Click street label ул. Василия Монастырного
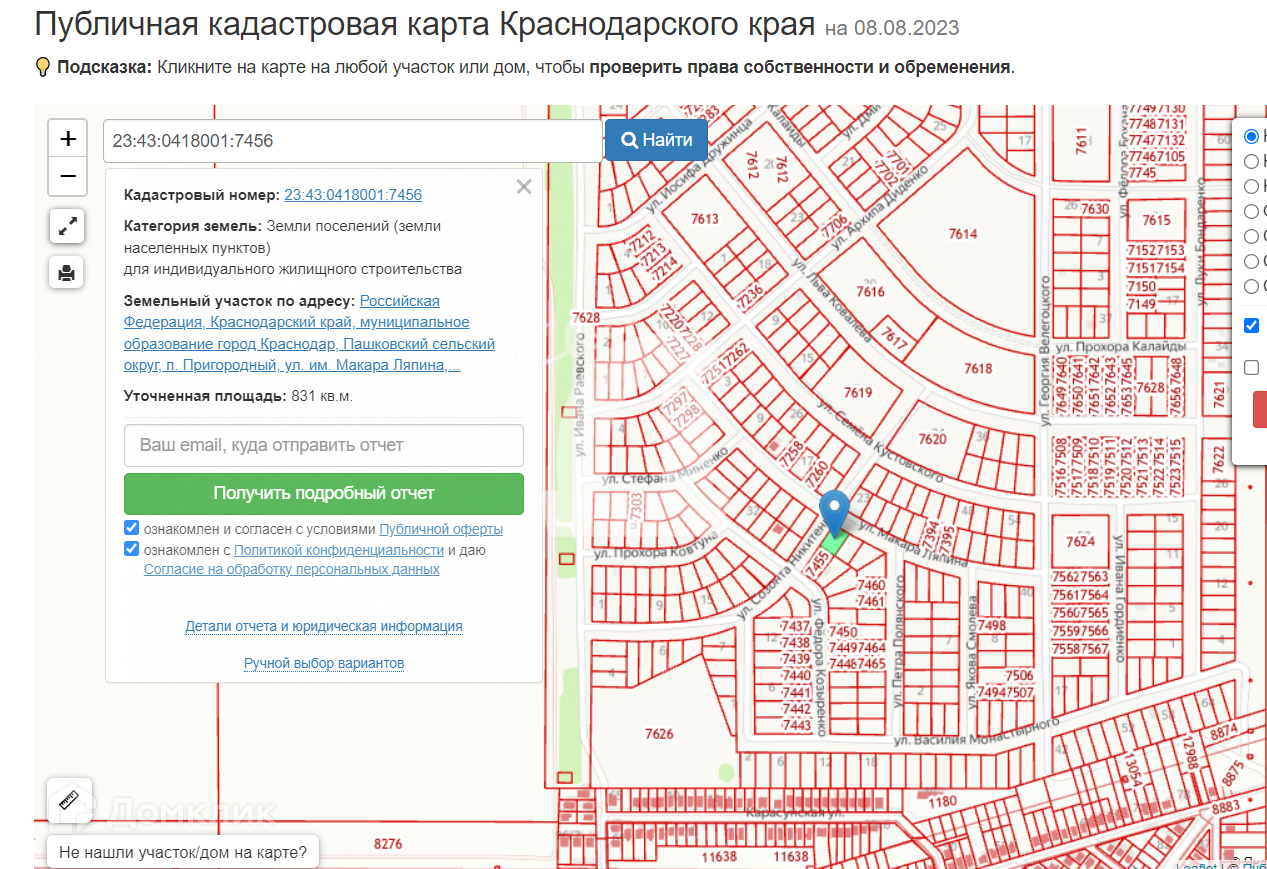The width and height of the screenshot is (1267, 869). point(976,732)
